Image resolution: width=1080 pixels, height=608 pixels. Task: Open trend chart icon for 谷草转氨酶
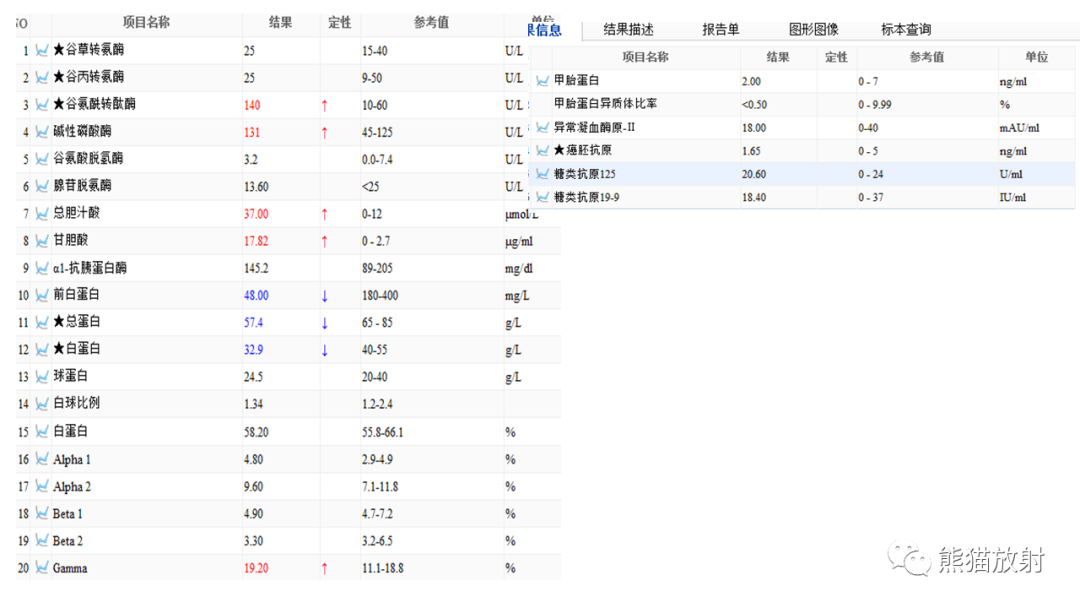click(x=42, y=50)
